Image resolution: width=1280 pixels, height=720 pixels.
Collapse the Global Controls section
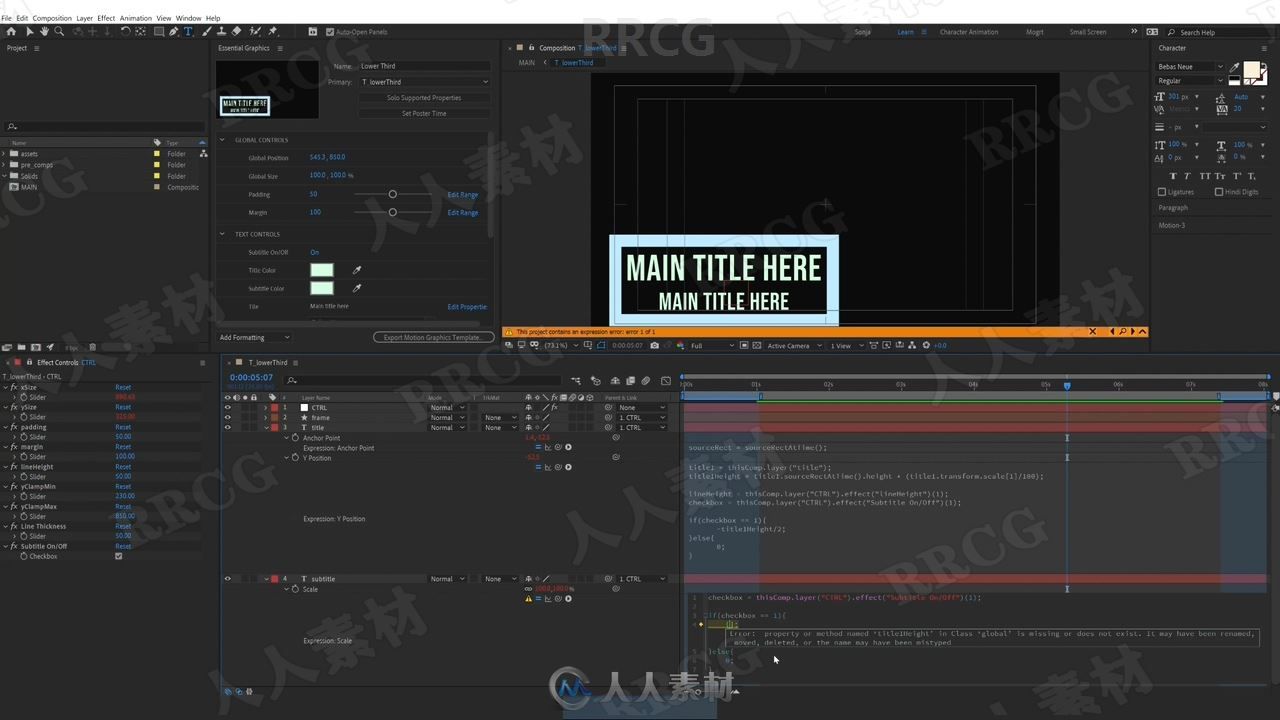tap(222, 140)
